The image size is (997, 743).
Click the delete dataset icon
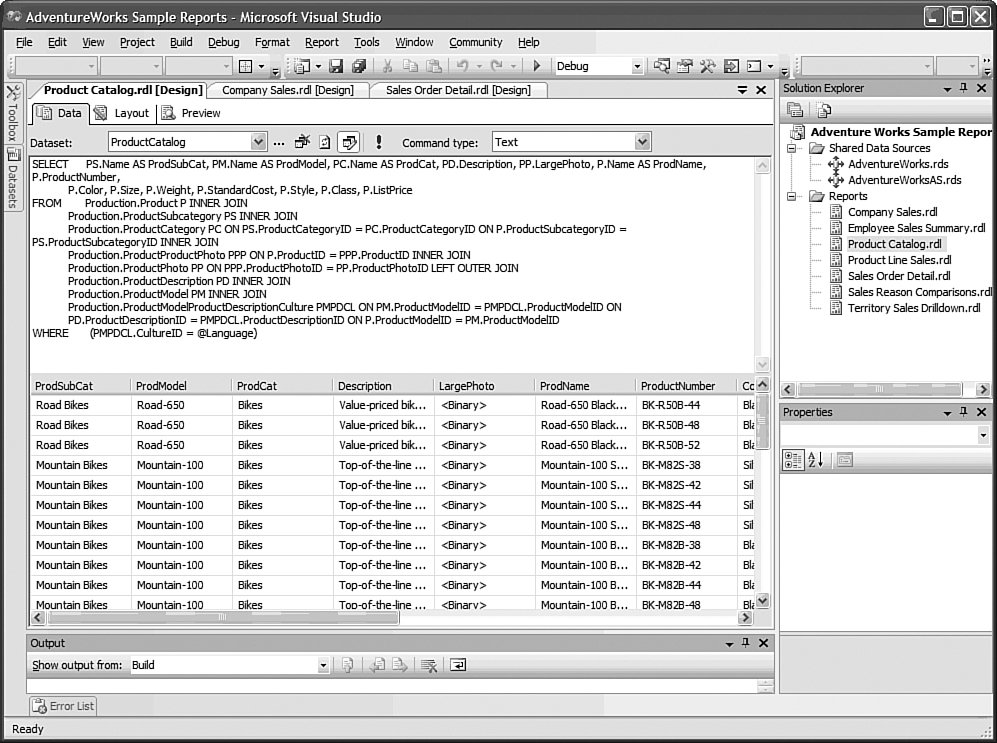(x=302, y=142)
